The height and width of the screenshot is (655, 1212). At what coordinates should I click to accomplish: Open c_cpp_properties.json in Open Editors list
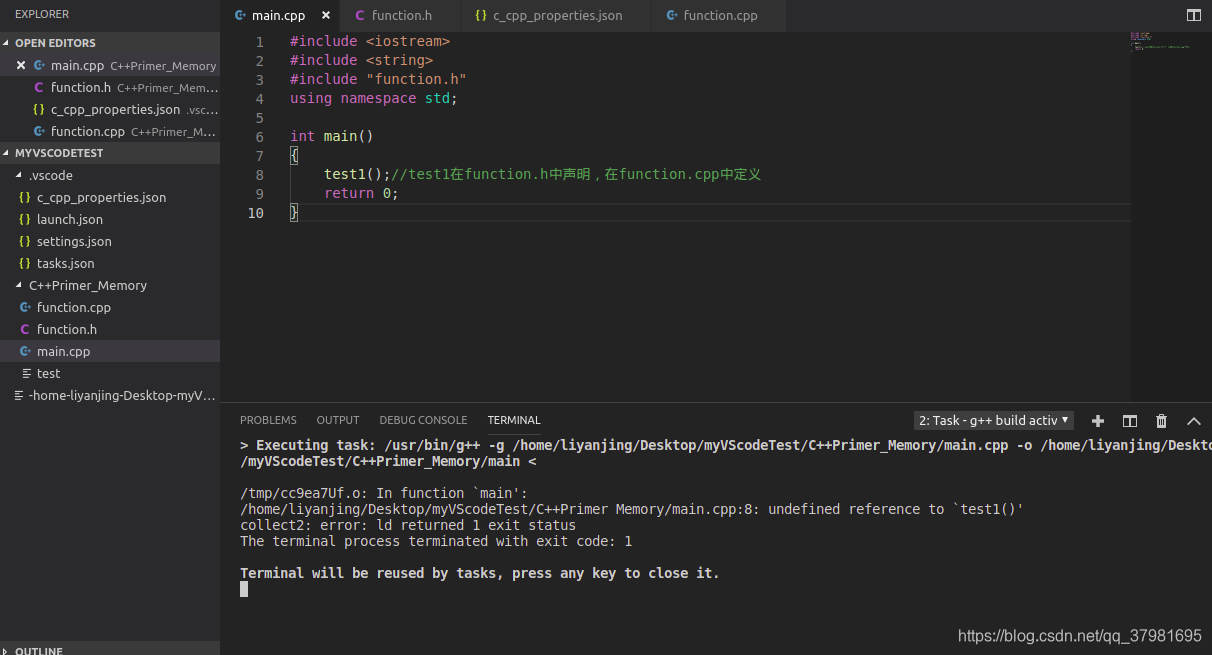coord(110,109)
